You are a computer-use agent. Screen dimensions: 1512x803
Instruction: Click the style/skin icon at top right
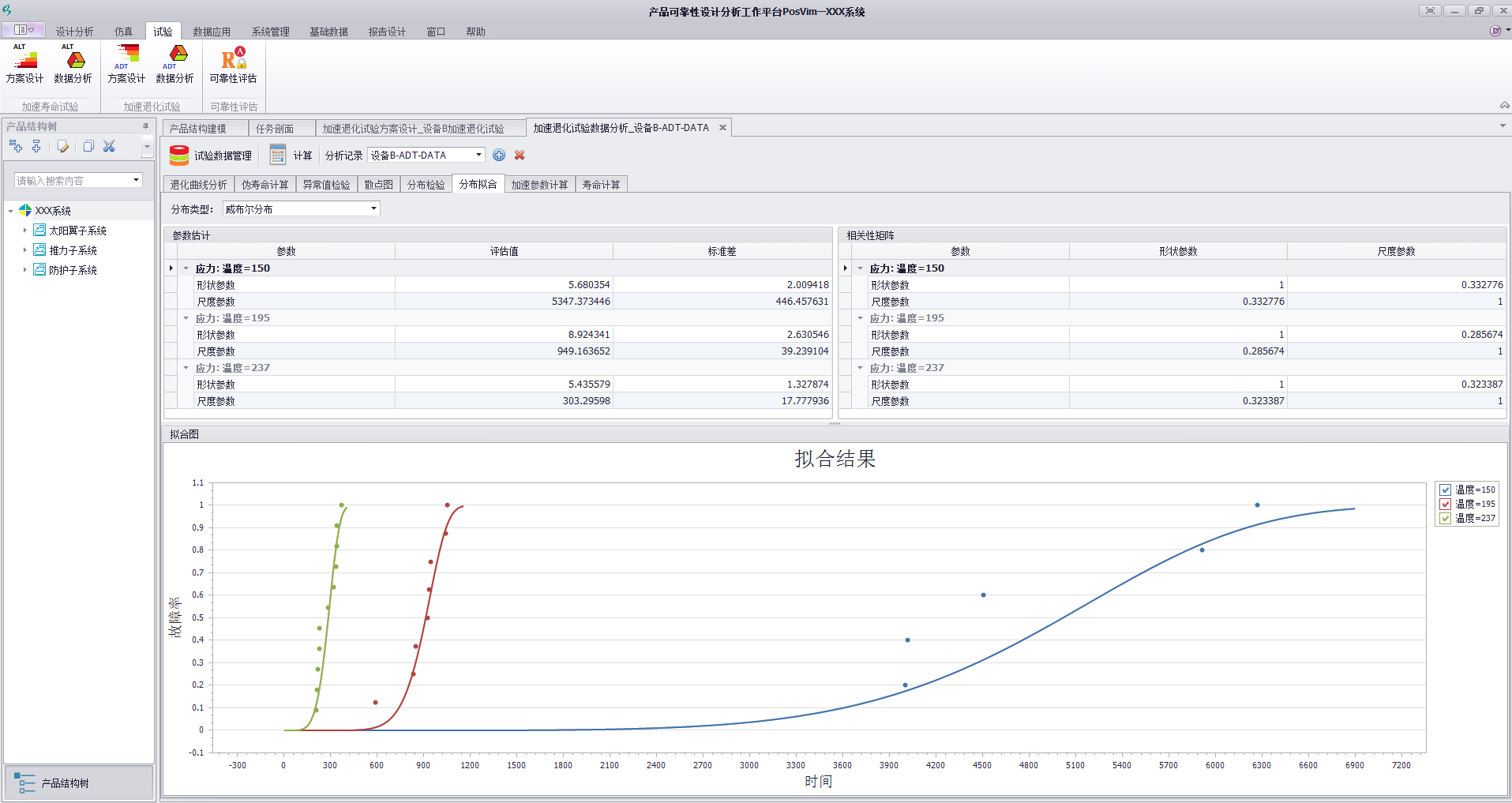pos(1495,31)
